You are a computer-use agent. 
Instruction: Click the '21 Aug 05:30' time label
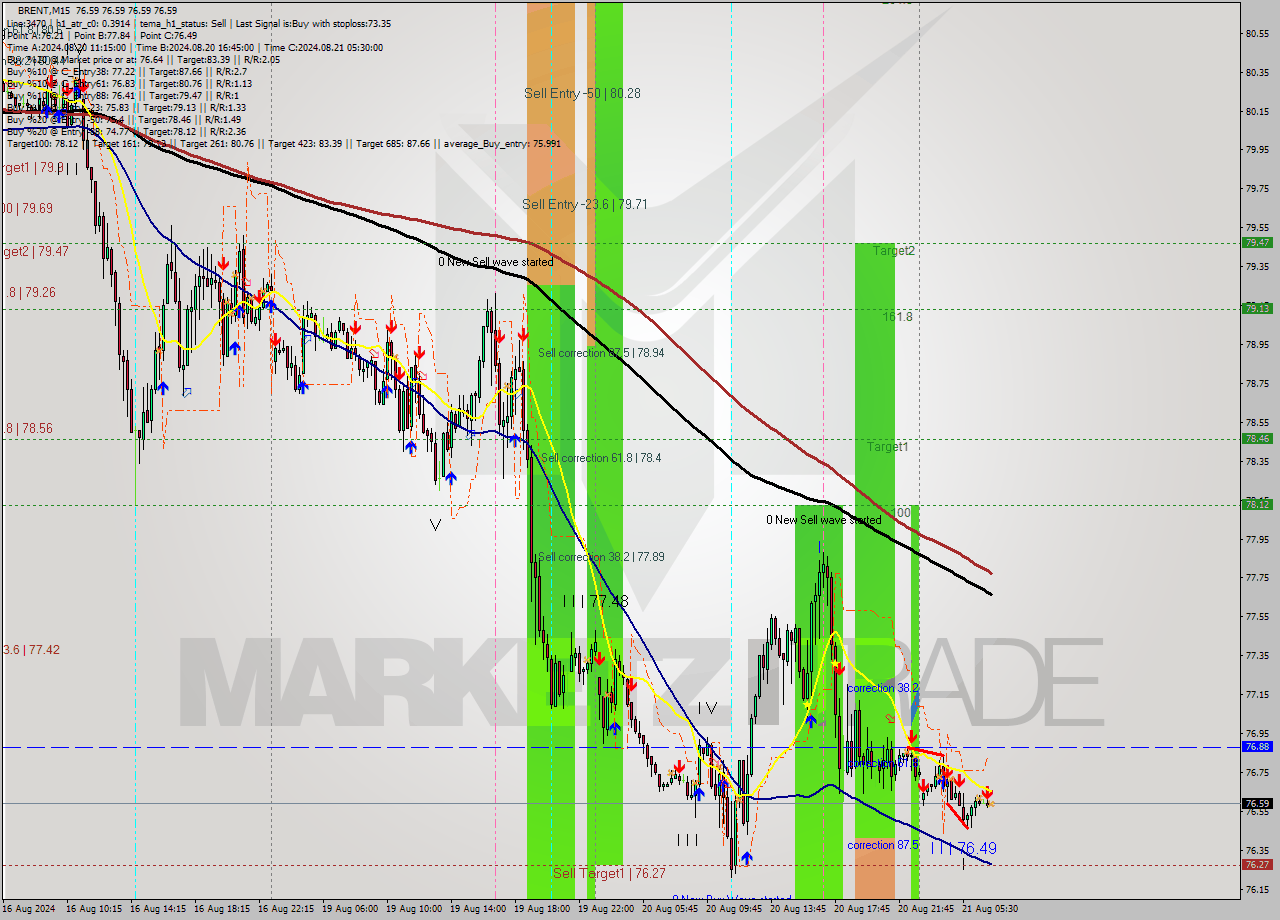(990, 909)
